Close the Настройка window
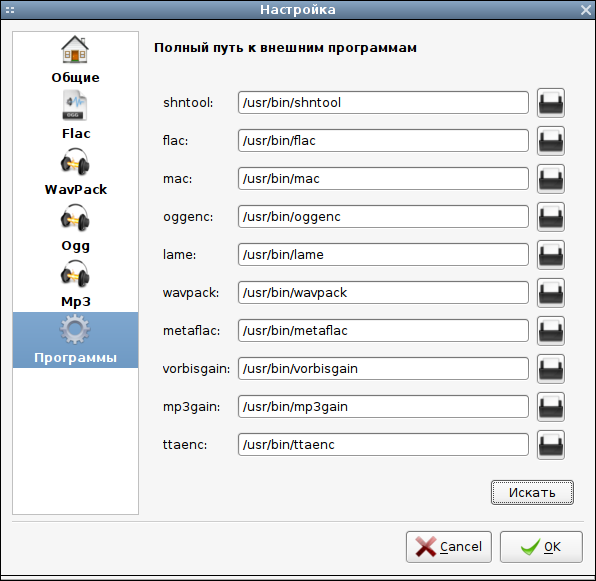 tap(586, 10)
